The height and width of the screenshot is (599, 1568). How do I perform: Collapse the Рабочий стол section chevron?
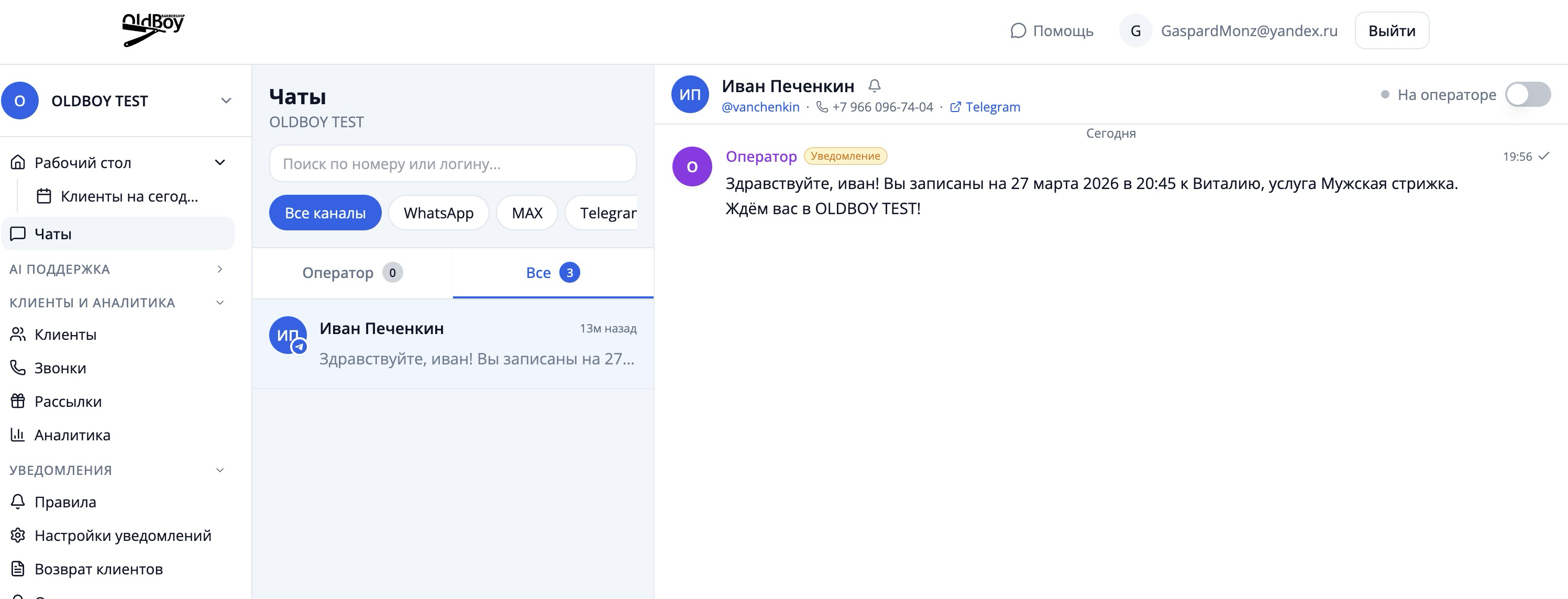[x=220, y=162]
